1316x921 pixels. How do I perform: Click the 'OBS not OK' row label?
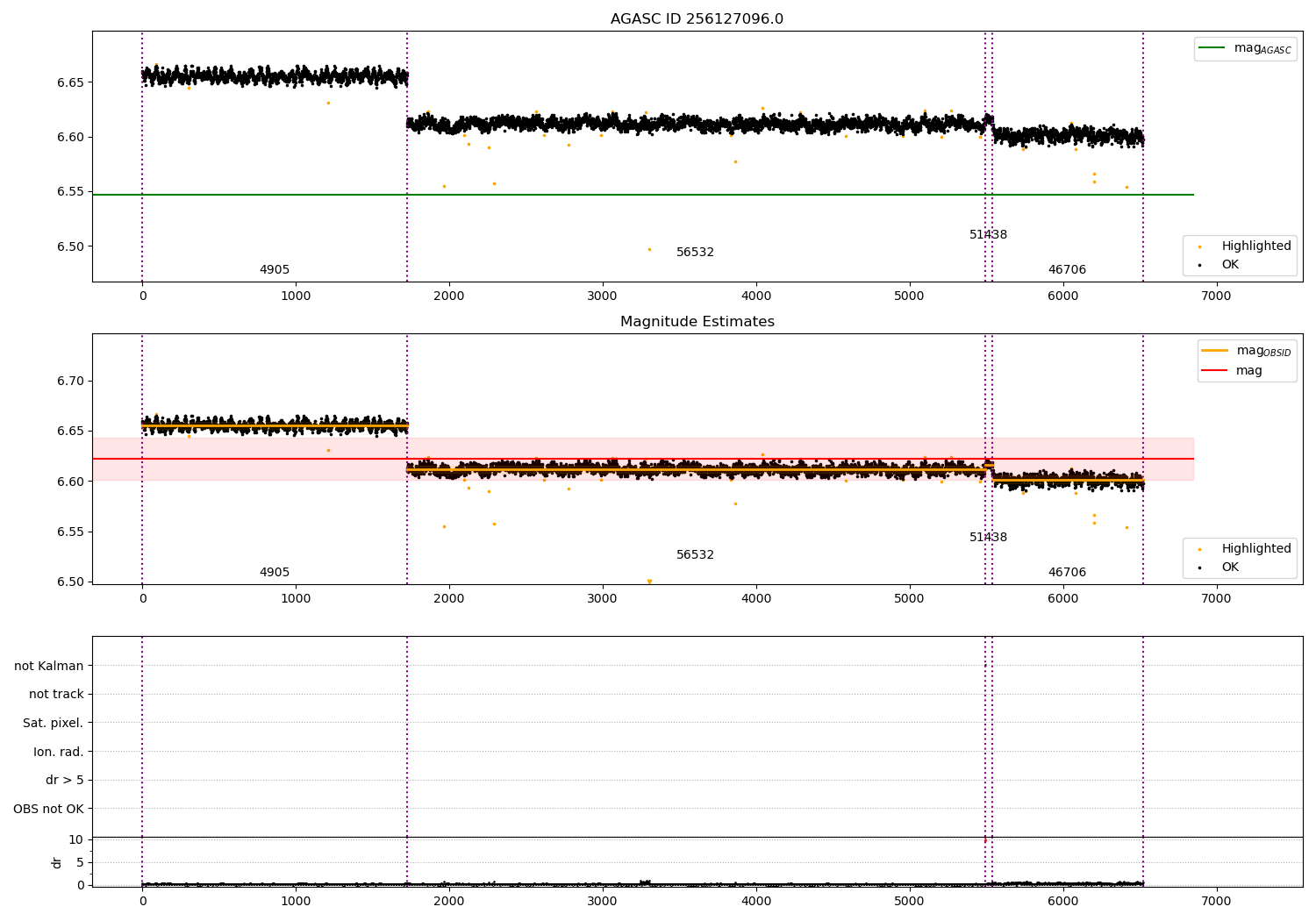49,810
